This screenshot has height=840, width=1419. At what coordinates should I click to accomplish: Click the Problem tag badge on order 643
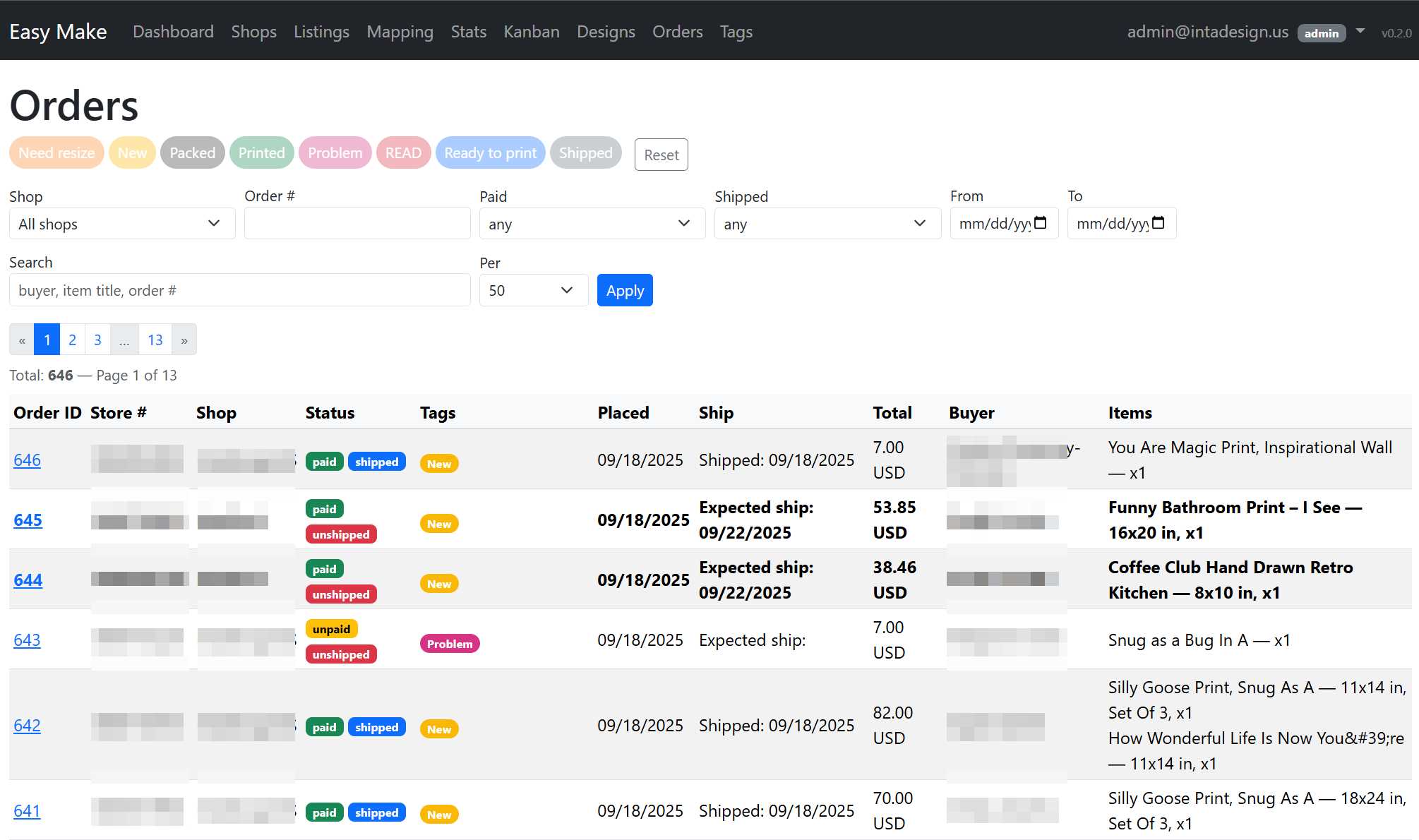[449, 644]
